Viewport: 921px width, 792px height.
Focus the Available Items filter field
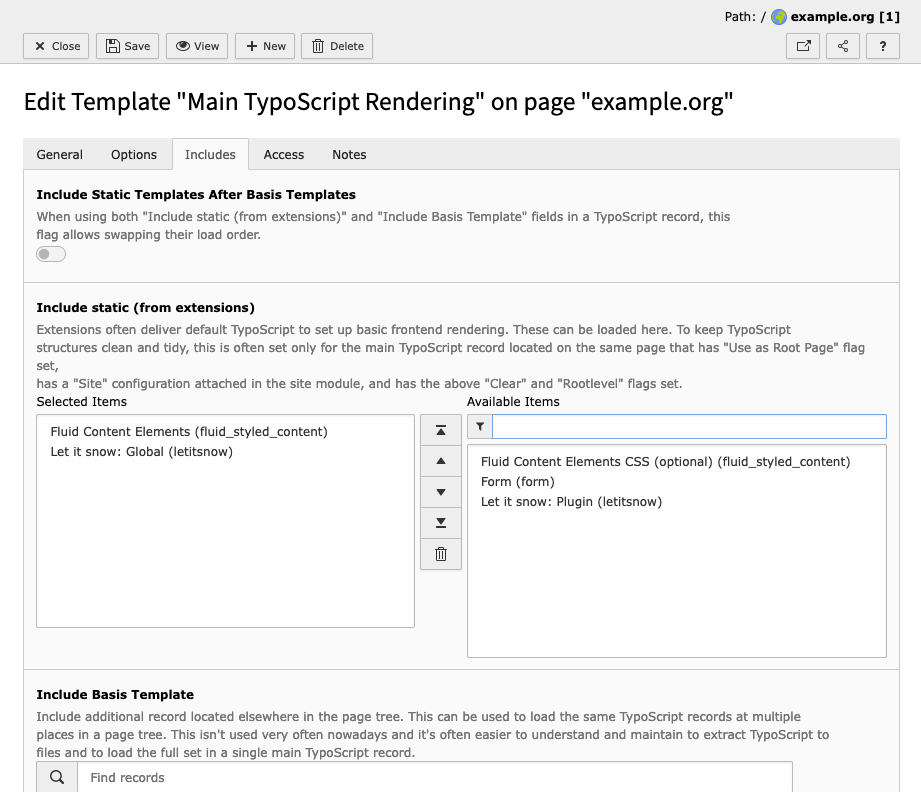pyautogui.click(x=689, y=427)
